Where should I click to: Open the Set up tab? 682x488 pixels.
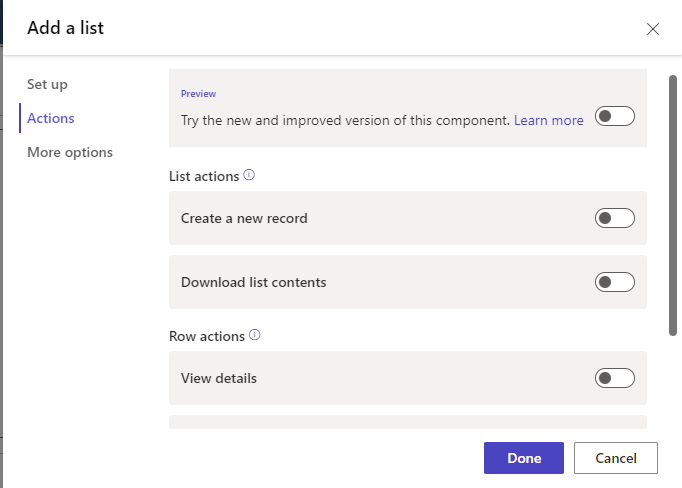47,85
